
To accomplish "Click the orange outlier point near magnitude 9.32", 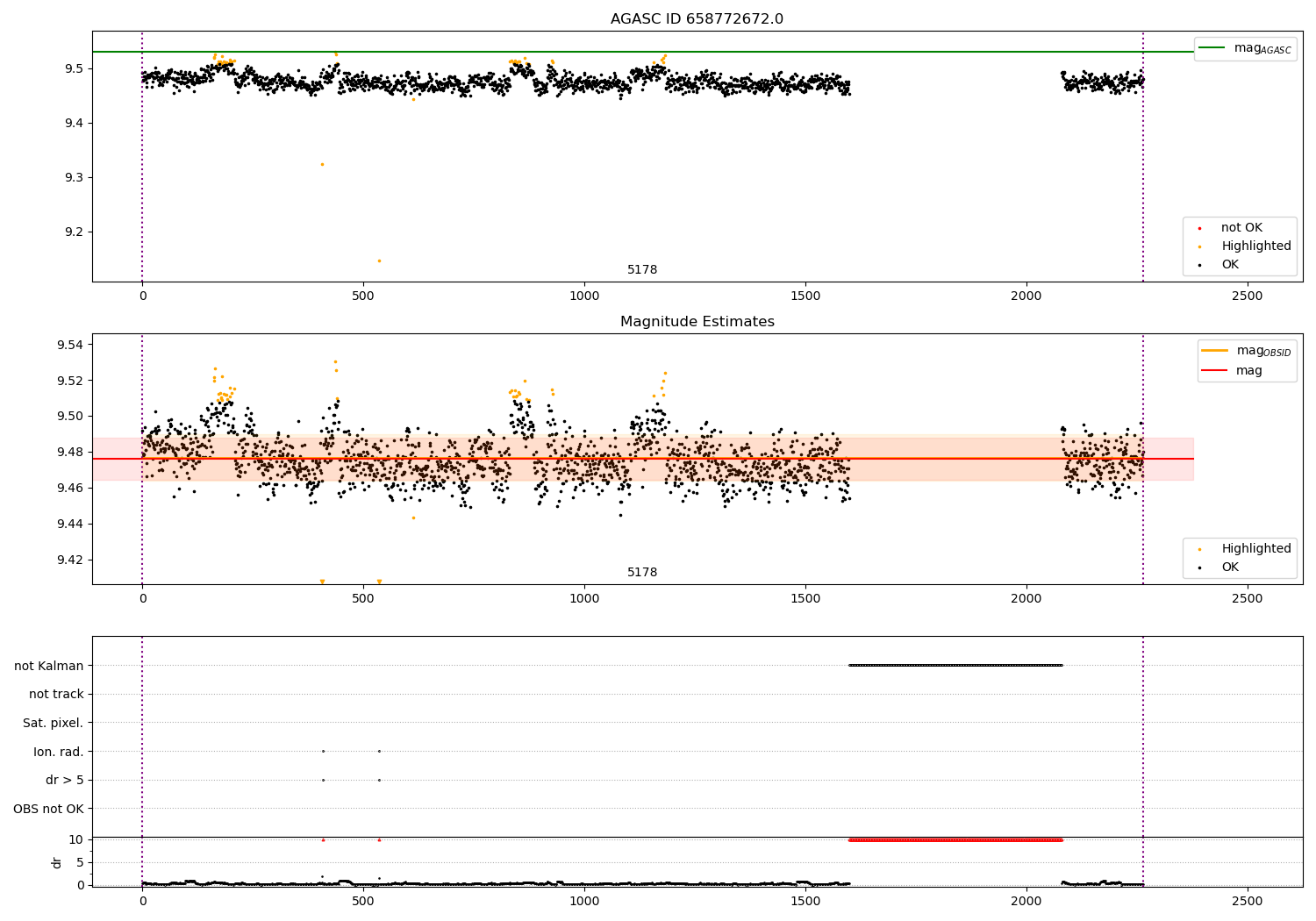I will point(322,164).
